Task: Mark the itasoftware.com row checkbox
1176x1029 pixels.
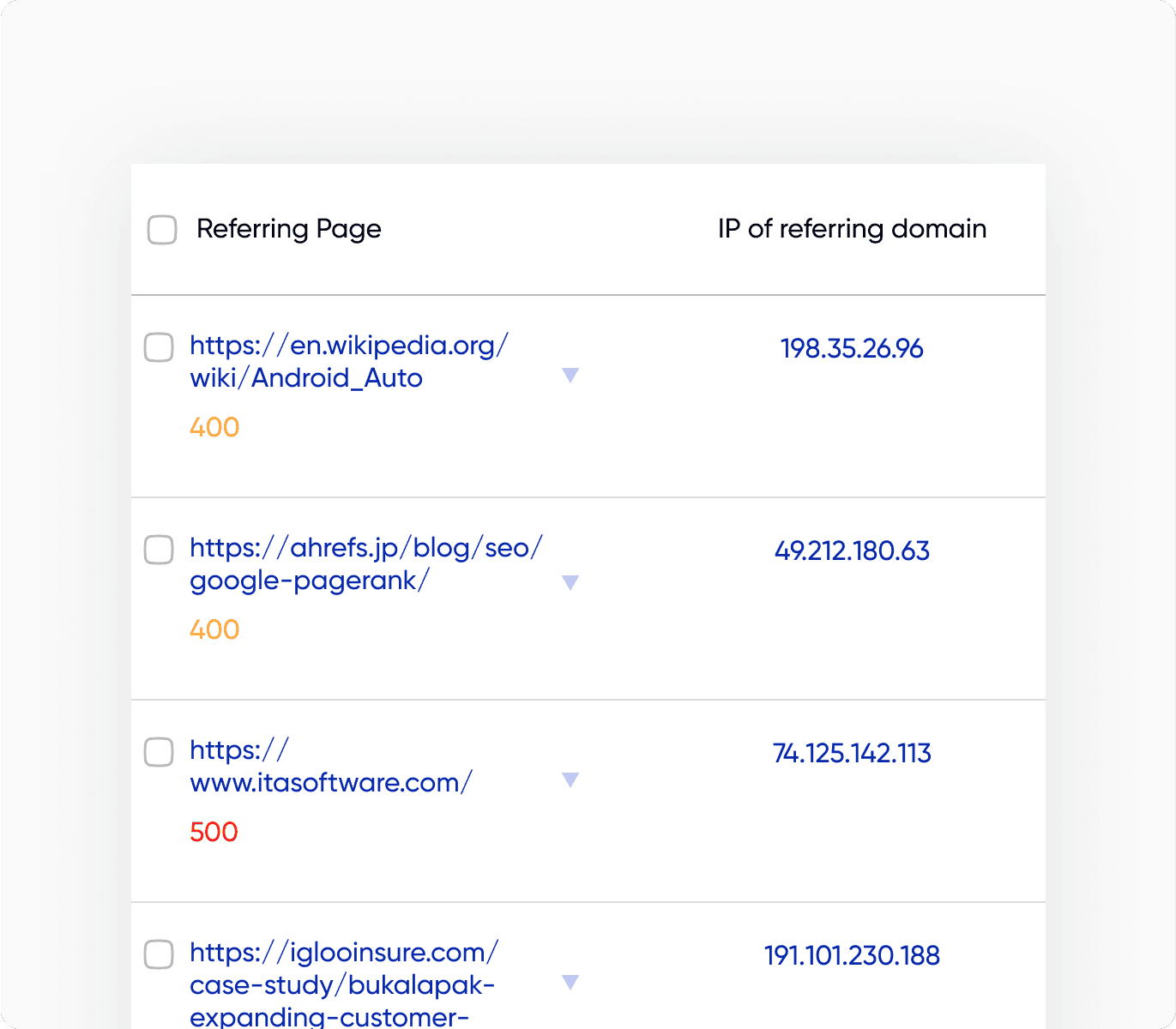Action: tap(159, 752)
